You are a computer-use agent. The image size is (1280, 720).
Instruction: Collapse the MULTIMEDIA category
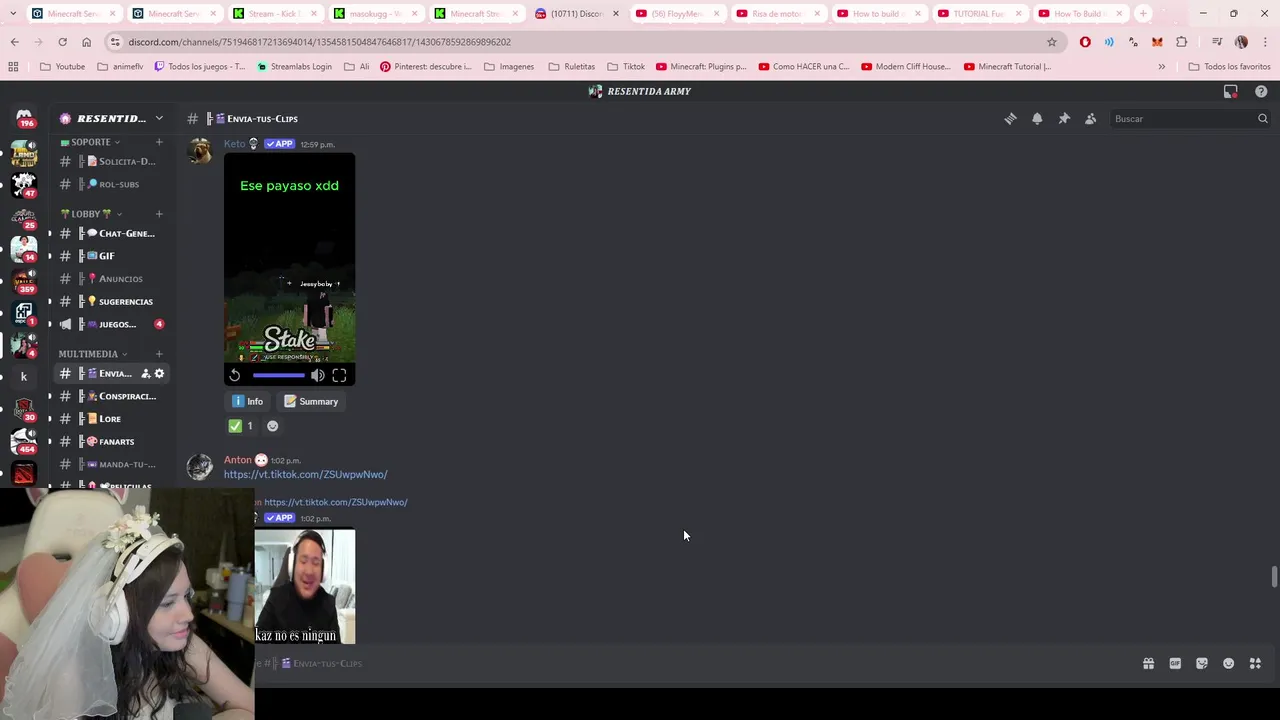(93, 354)
